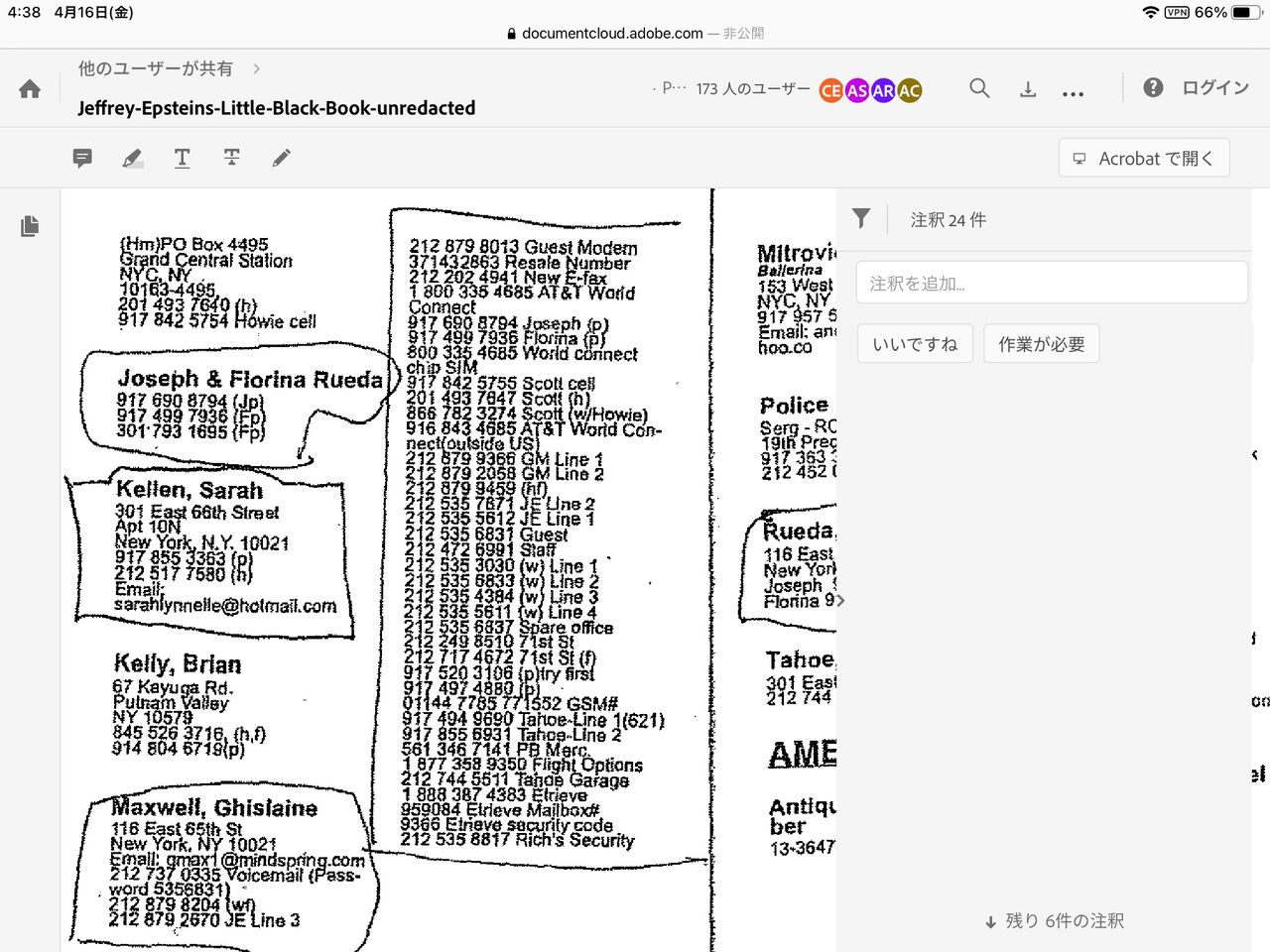Select the sticky note comment tool

click(82, 158)
